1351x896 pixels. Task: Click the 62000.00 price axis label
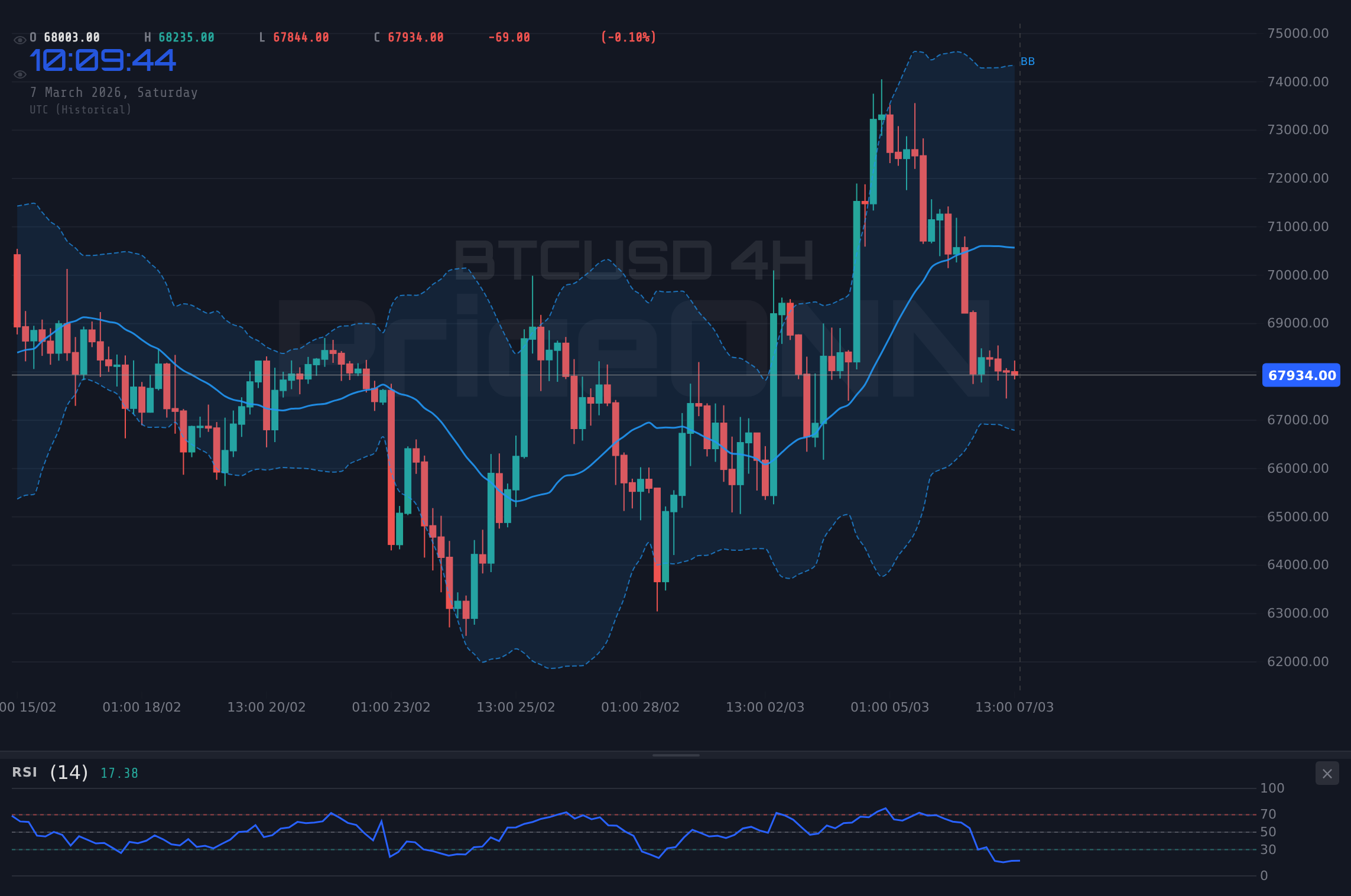(x=1298, y=661)
